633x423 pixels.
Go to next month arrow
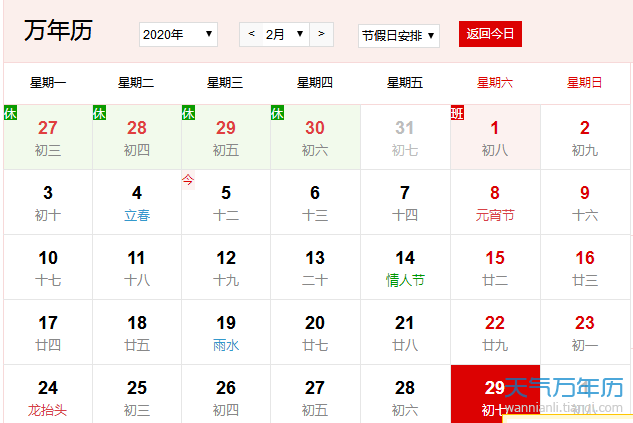321,34
